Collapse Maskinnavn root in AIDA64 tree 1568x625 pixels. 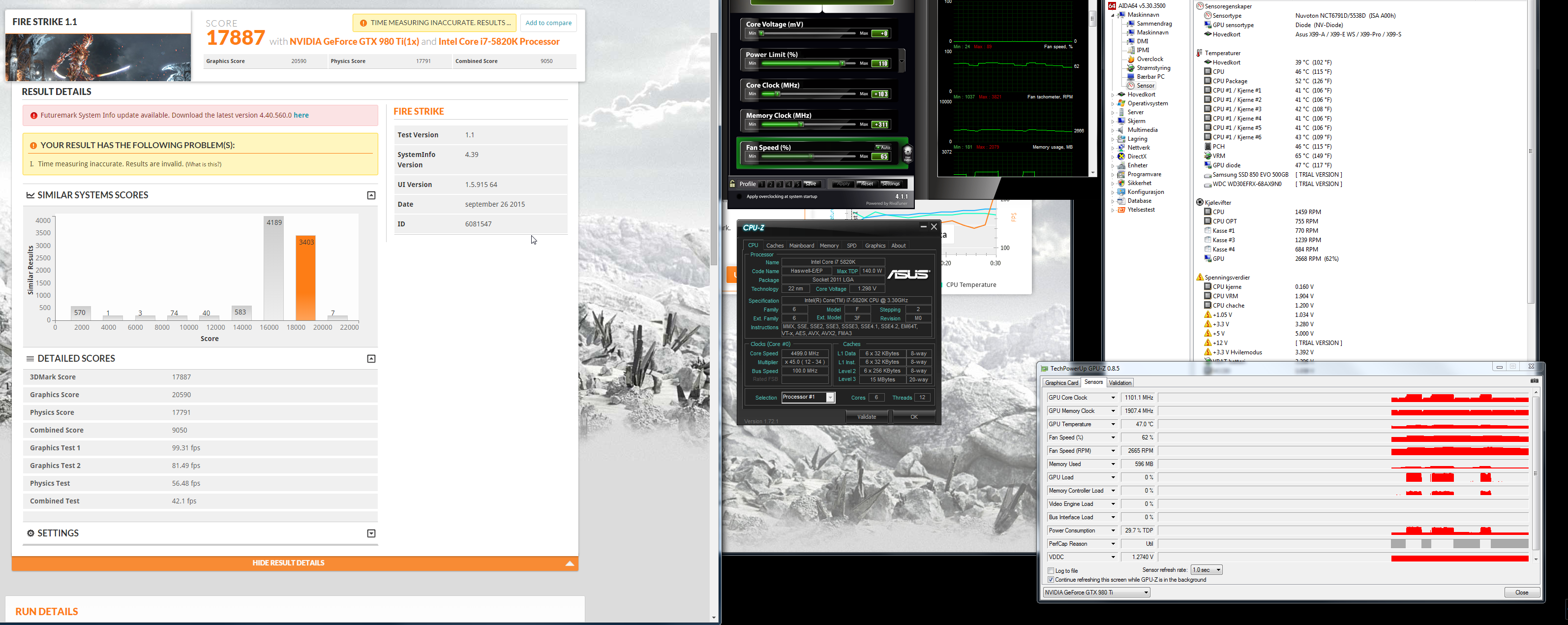(x=1113, y=15)
